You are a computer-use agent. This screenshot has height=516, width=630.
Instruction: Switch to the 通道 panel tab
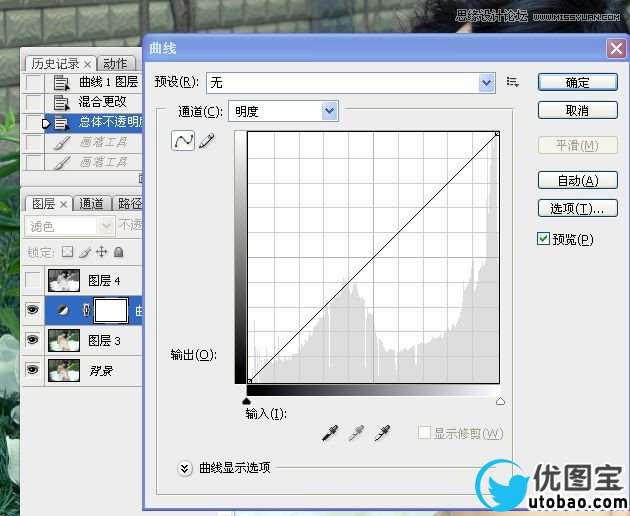(x=91, y=203)
